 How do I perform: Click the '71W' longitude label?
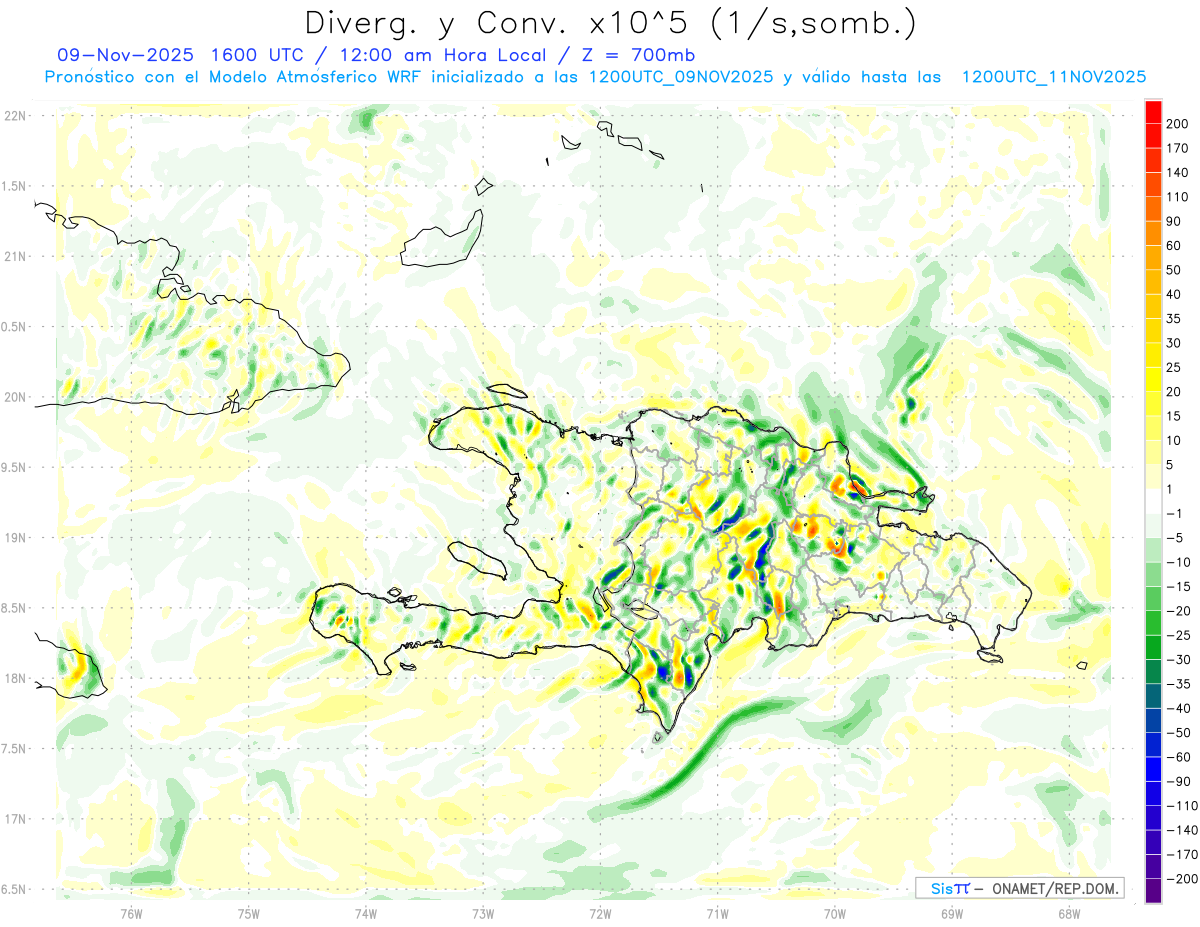coord(717,913)
